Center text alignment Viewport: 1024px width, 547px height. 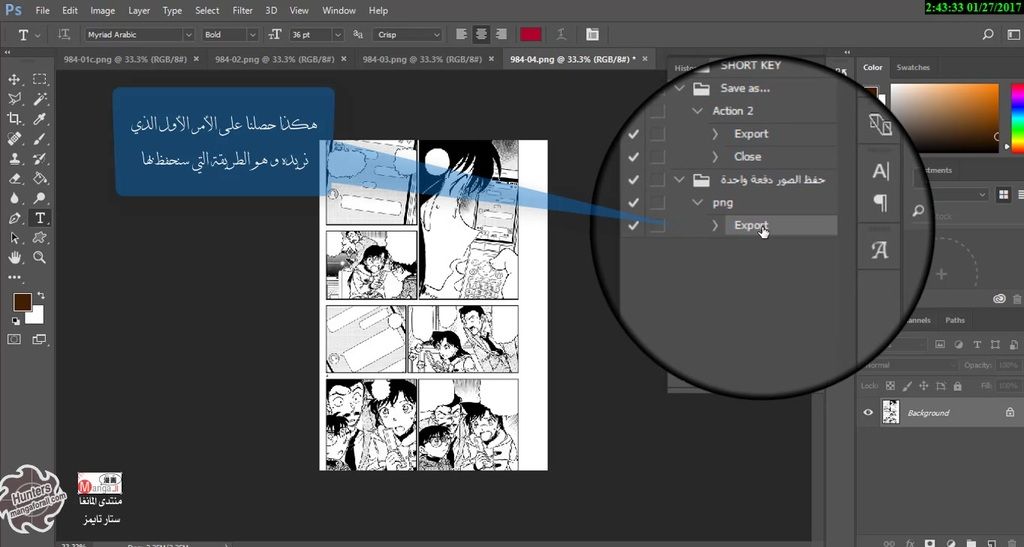coord(481,35)
